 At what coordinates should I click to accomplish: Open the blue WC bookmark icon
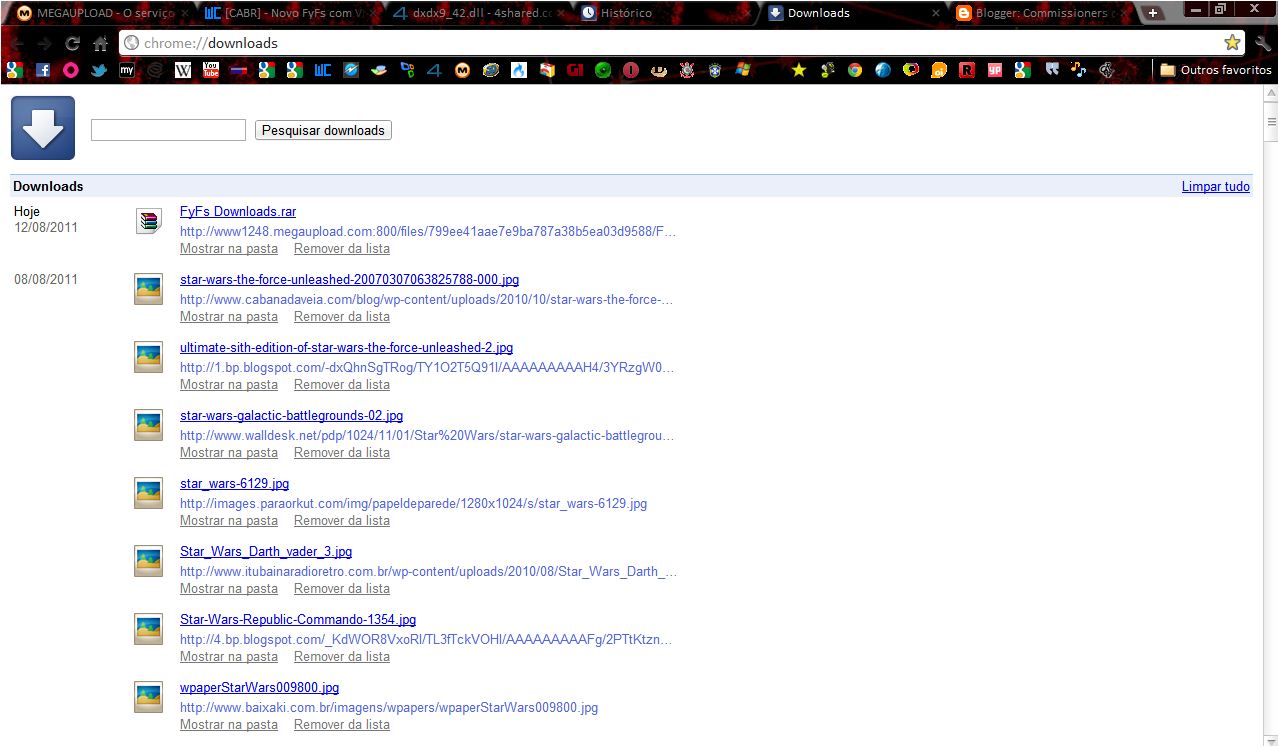pos(322,70)
